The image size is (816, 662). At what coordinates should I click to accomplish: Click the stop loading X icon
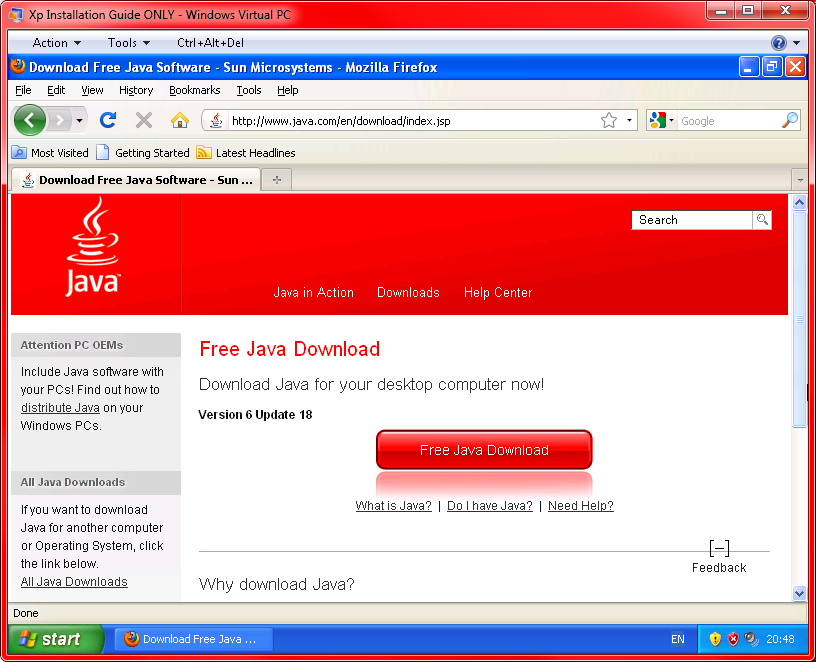(x=144, y=121)
